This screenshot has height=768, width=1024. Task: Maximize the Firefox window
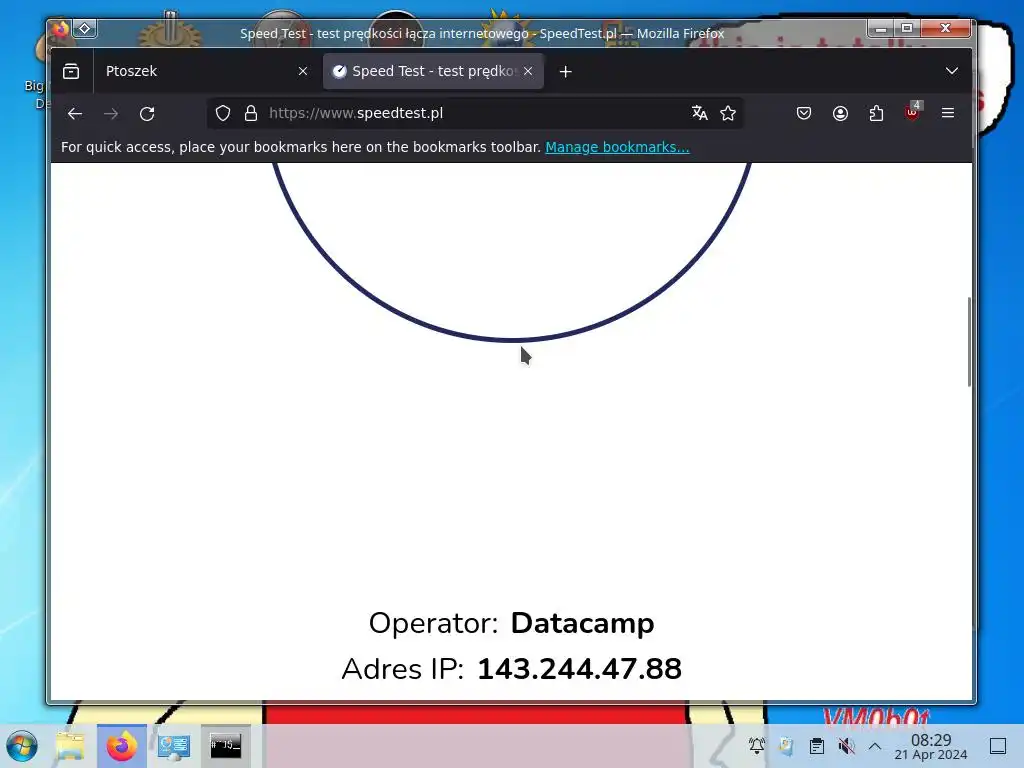point(907,28)
